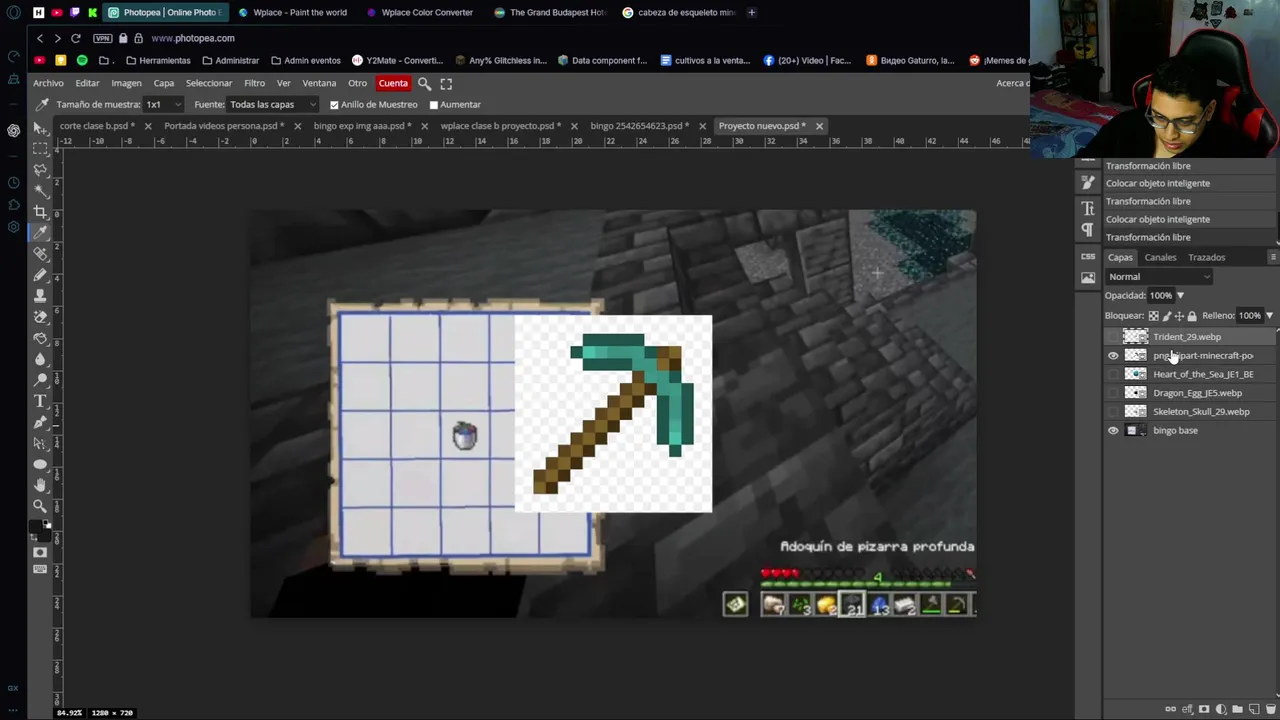Image resolution: width=1280 pixels, height=720 pixels.
Task: Open the Herramientas bookmark folder
Action: click(158, 61)
